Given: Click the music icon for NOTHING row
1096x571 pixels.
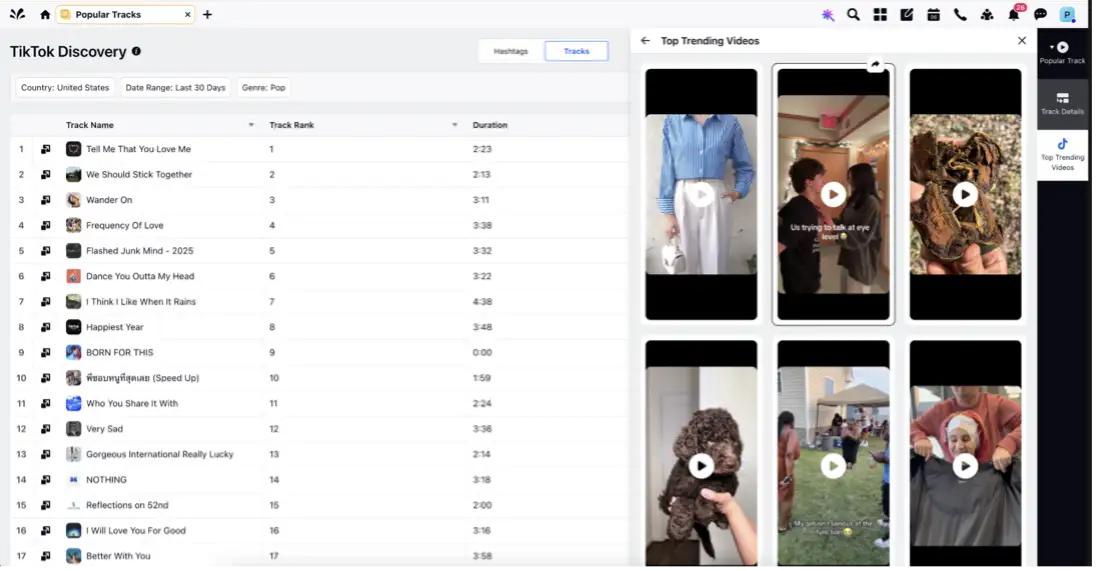Looking at the screenshot, I should (45, 479).
